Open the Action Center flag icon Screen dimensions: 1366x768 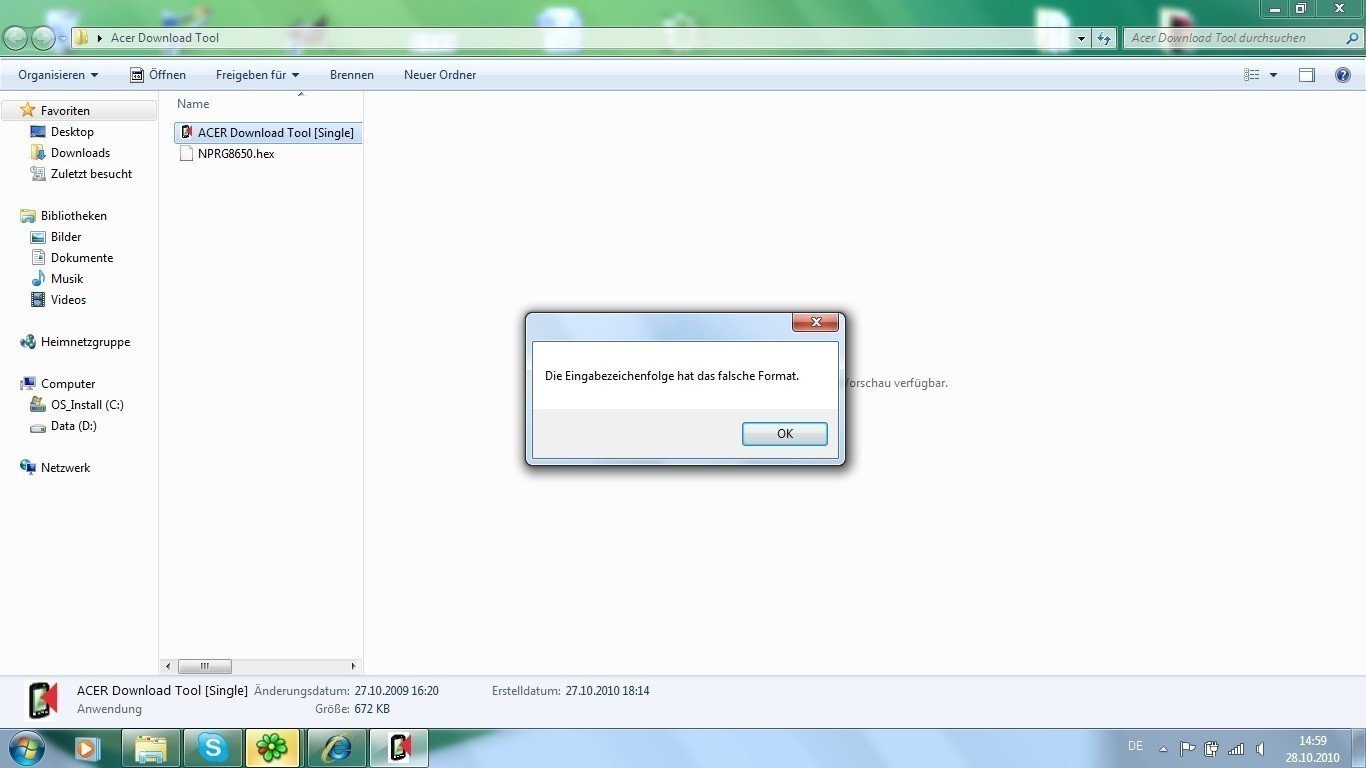pyautogui.click(x=1187, y=748)
